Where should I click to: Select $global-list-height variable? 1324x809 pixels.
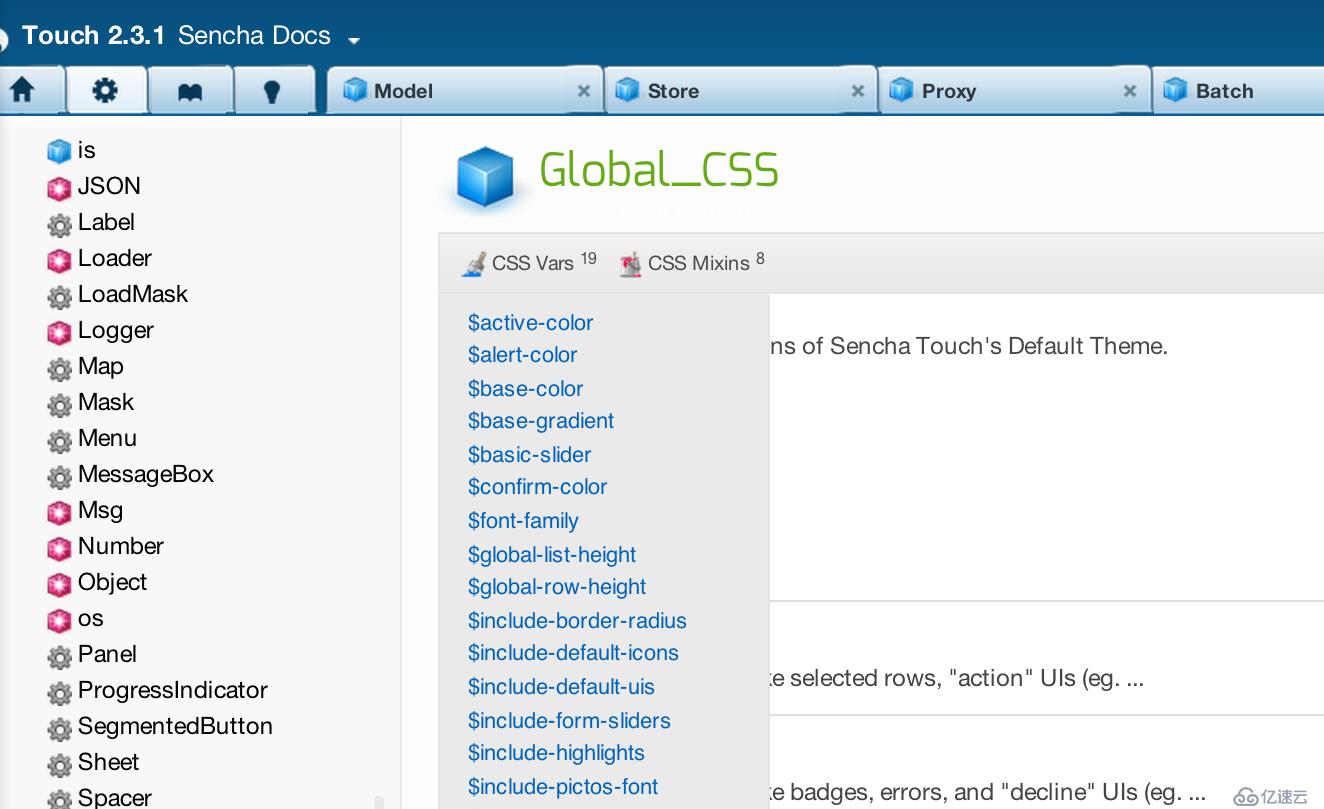pyautogui.click(x=552, y=555)
